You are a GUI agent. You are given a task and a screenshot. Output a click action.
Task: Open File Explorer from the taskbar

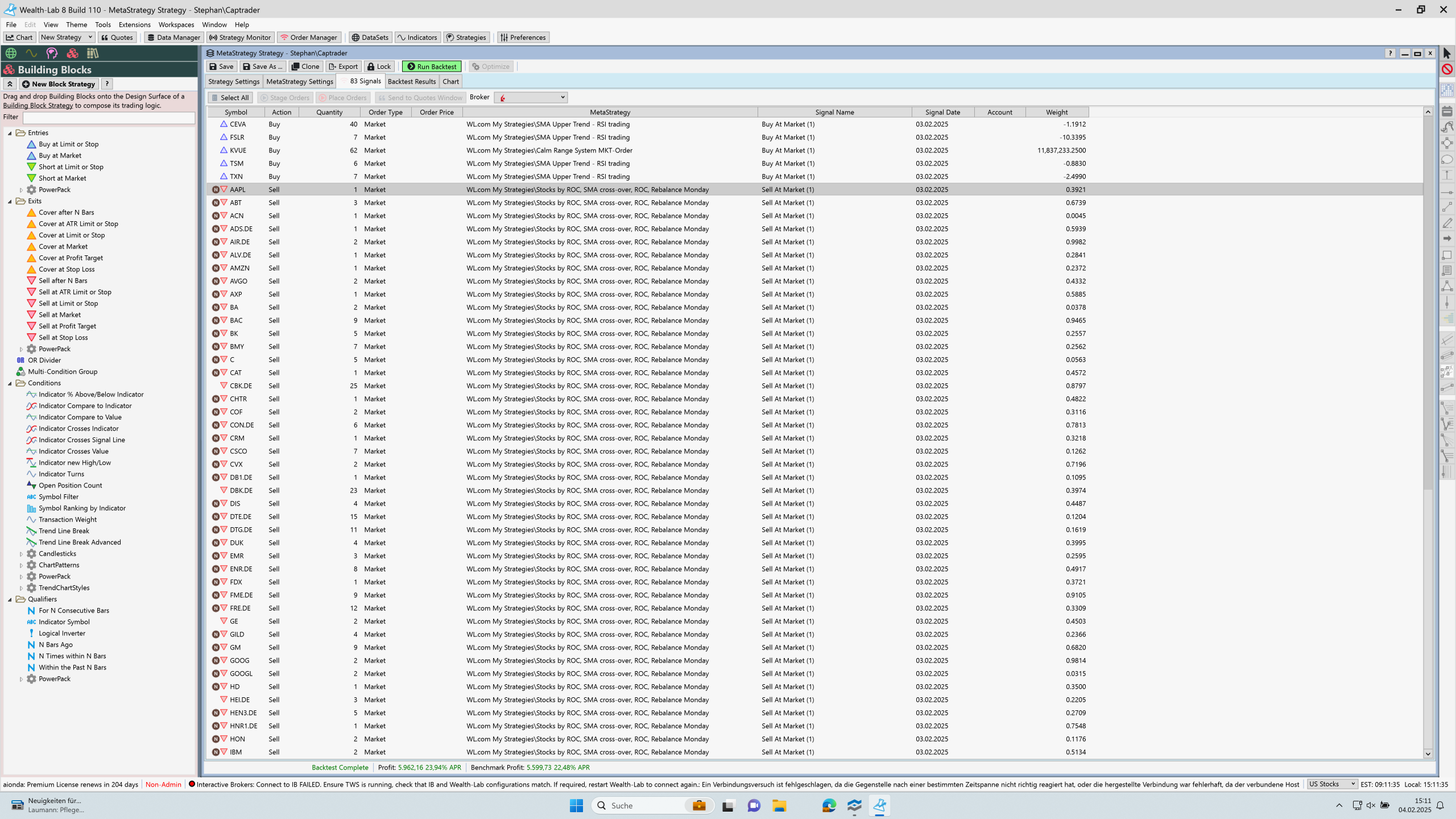click(x=779, y=805)
